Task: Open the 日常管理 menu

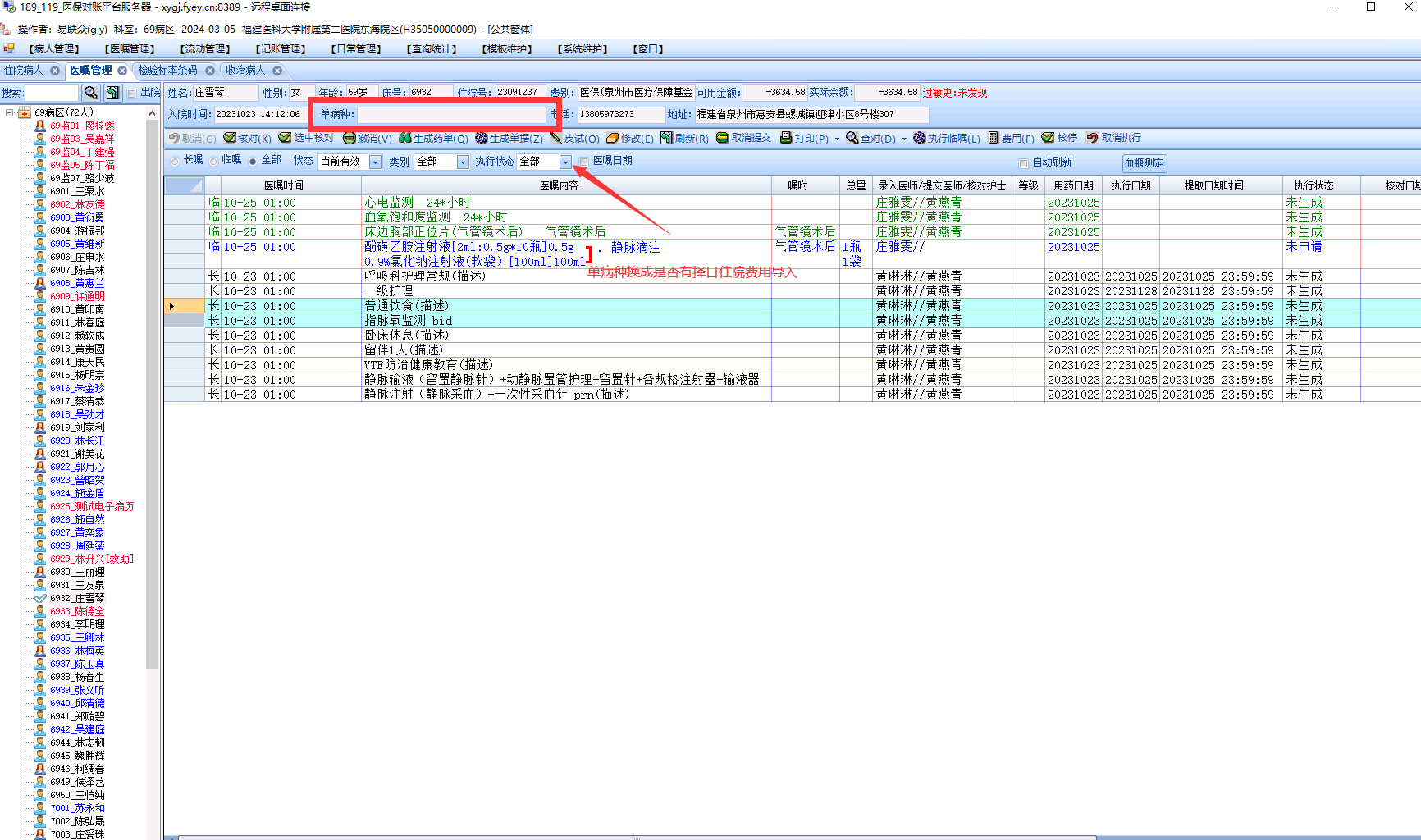Action: coord(356,49)
